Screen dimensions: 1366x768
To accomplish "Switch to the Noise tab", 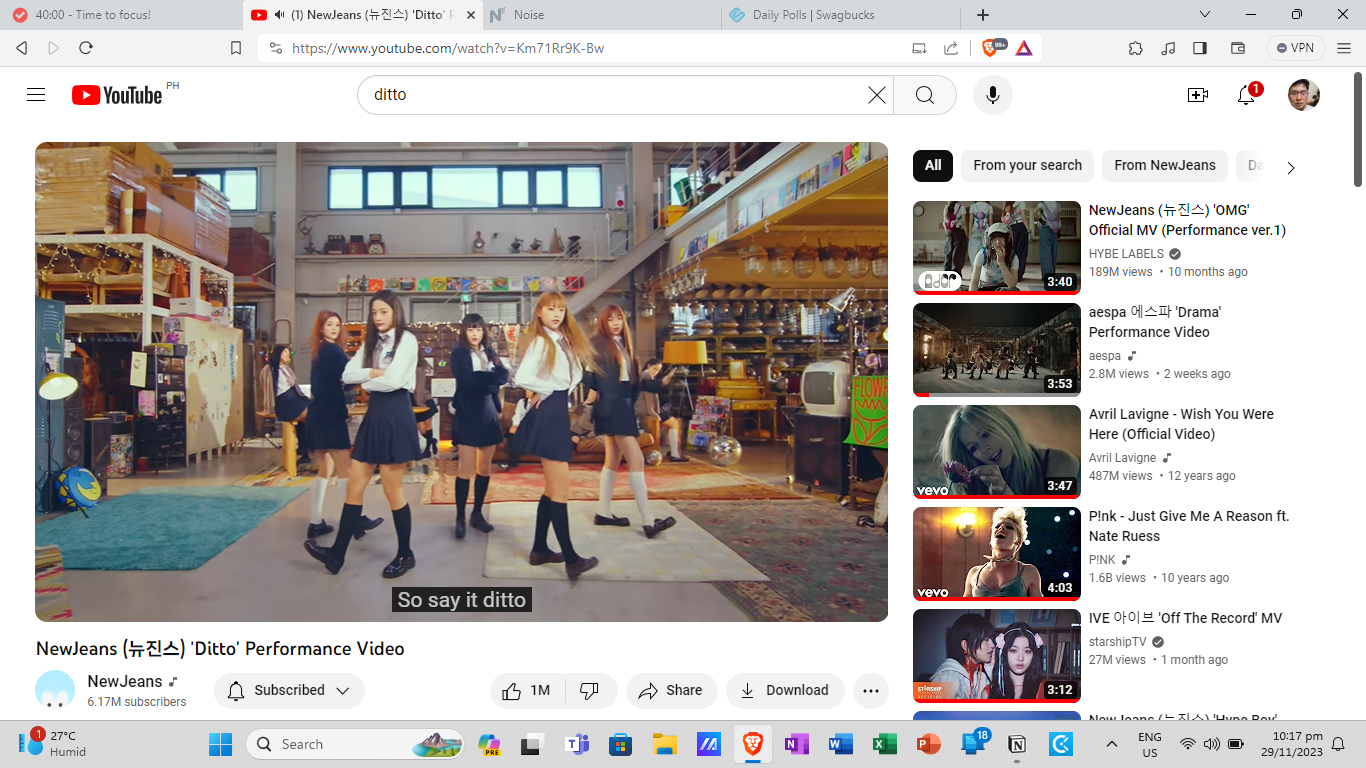I will coord(600,15).
